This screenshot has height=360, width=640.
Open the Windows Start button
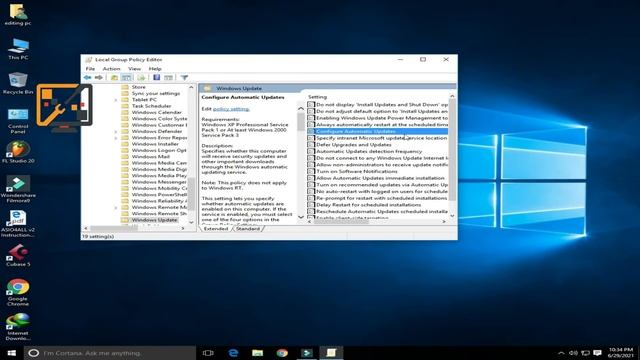click(x=11, y=353)
